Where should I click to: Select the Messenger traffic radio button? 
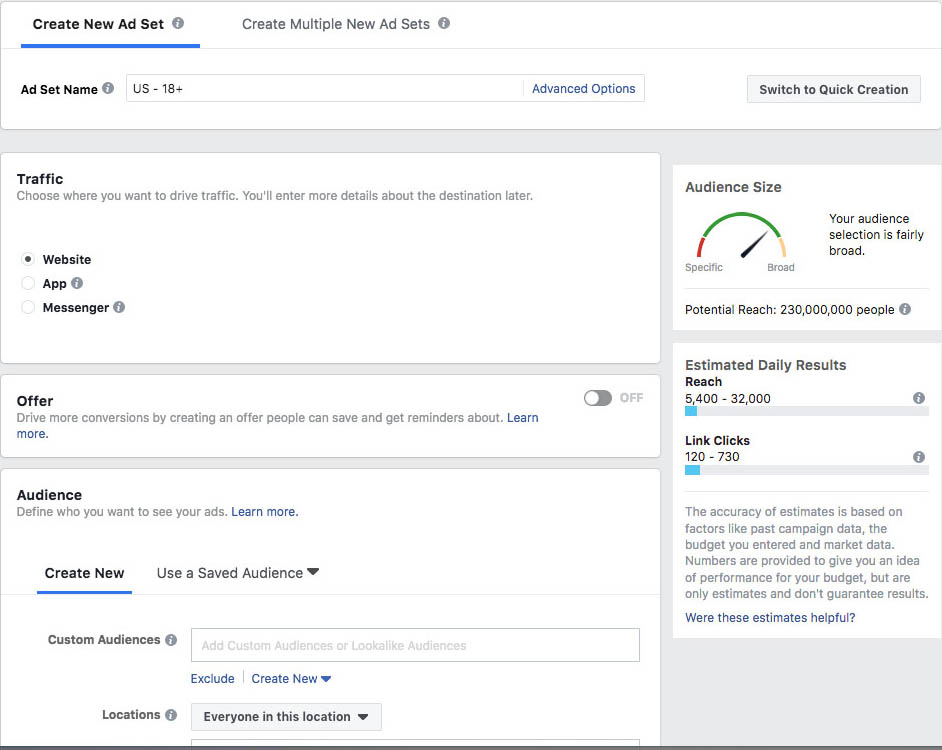[28, 308]
